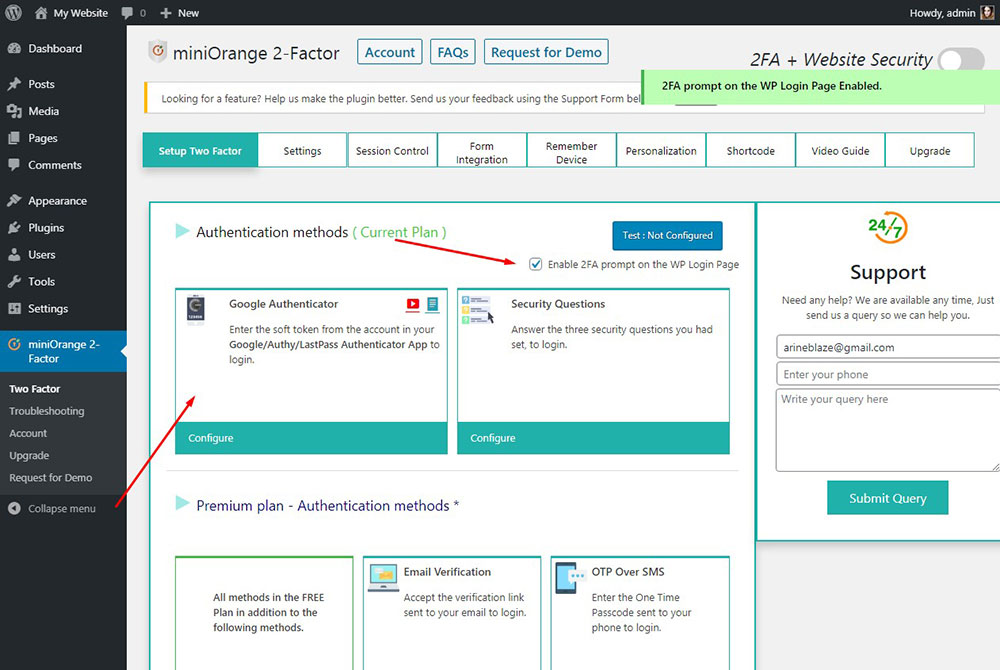The width and height of the screenshot is (1000, 670).
Task: Focus the Enter your phone field
Action: [888, 374]
